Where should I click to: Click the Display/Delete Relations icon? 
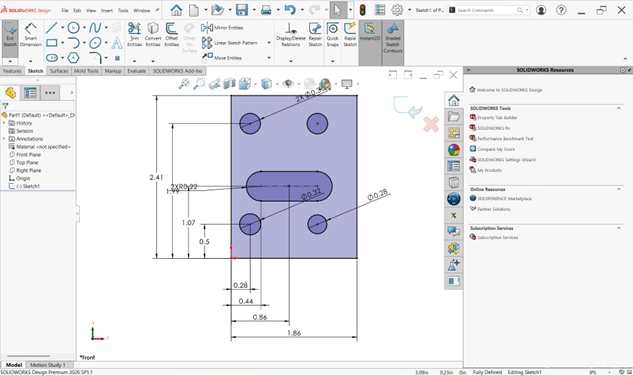(x=291, y=35)
